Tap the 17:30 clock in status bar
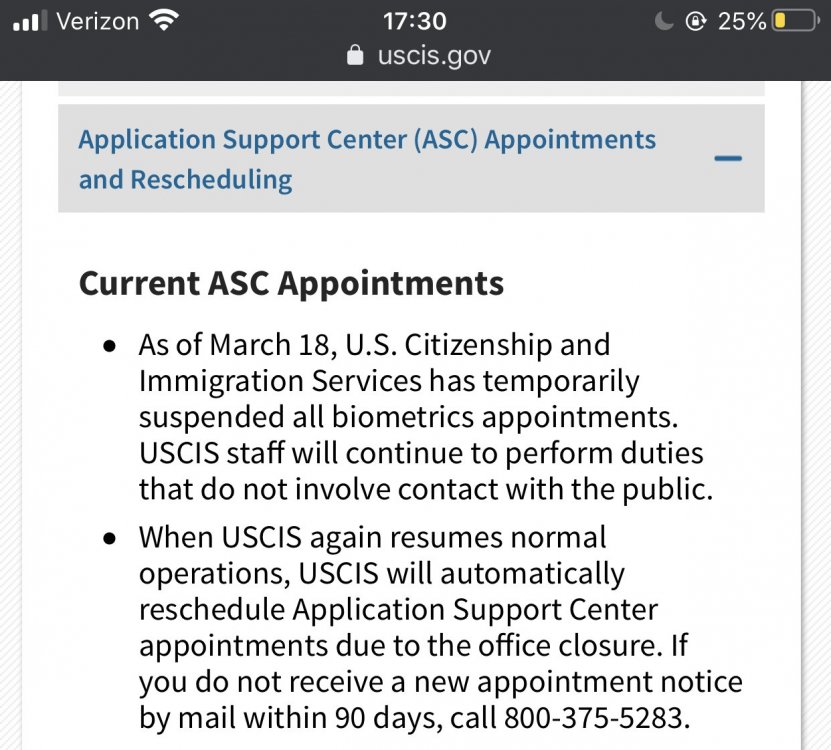The width and height of the screenshot is (831, 750). tap(415, 21)
